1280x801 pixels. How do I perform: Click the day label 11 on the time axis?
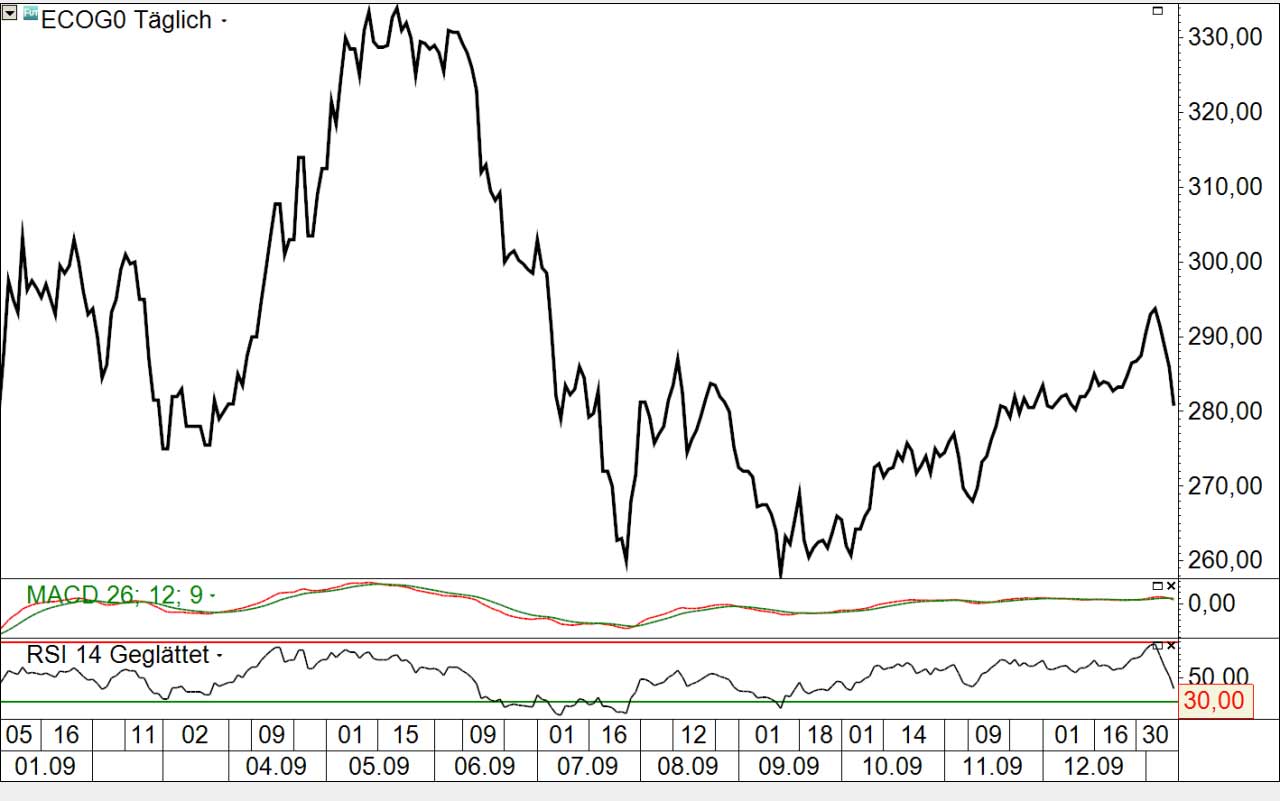[x=144, y=735]
